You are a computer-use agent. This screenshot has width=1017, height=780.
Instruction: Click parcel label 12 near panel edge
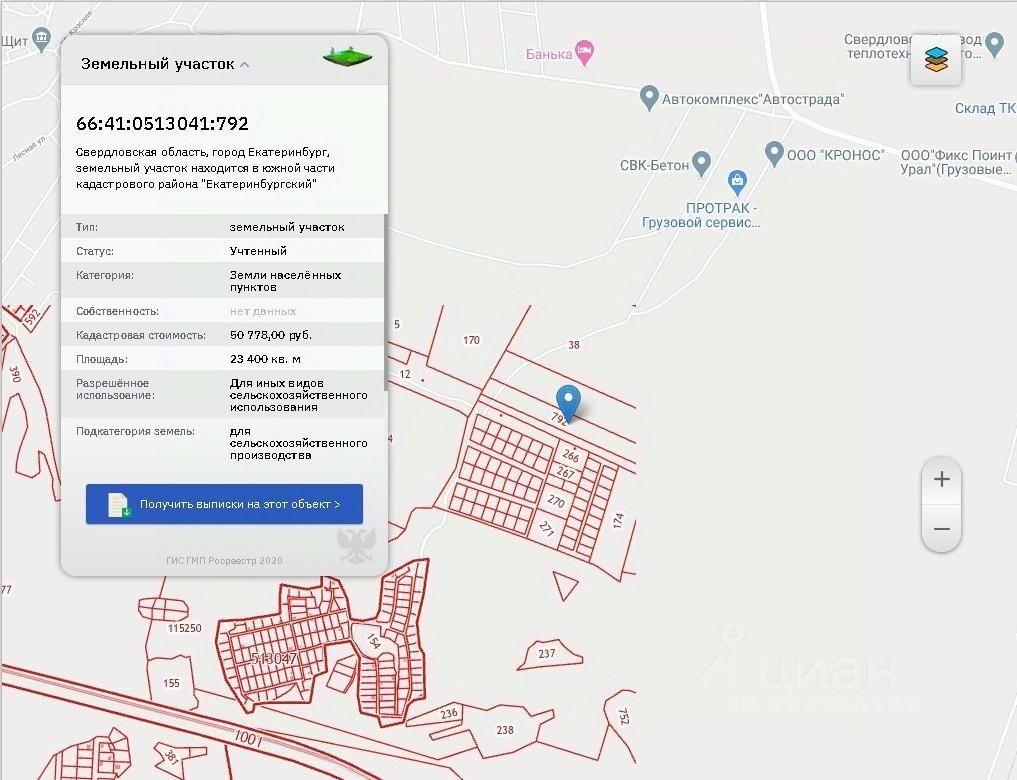[x=405, y=374]
